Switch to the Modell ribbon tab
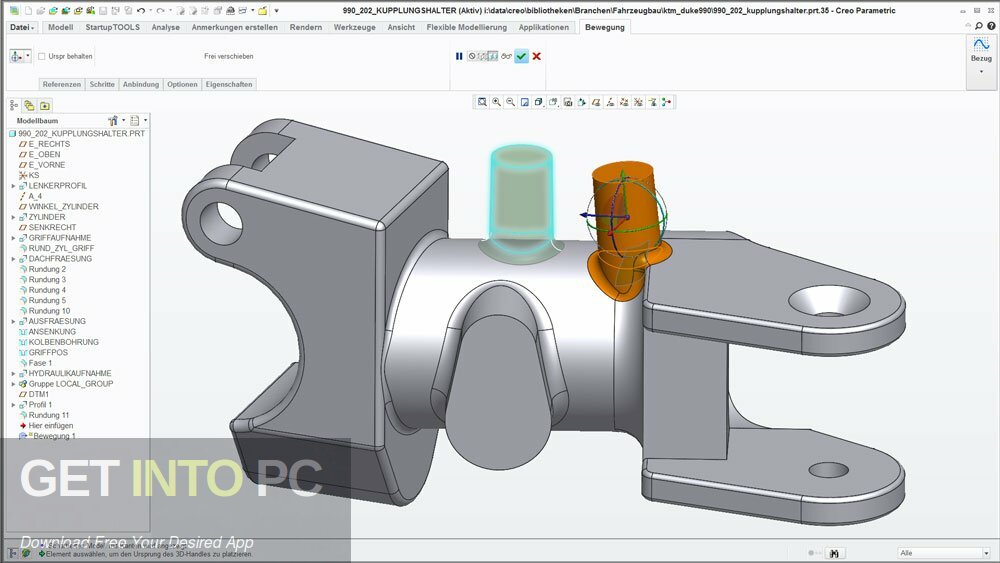 (x=61, y=27)
